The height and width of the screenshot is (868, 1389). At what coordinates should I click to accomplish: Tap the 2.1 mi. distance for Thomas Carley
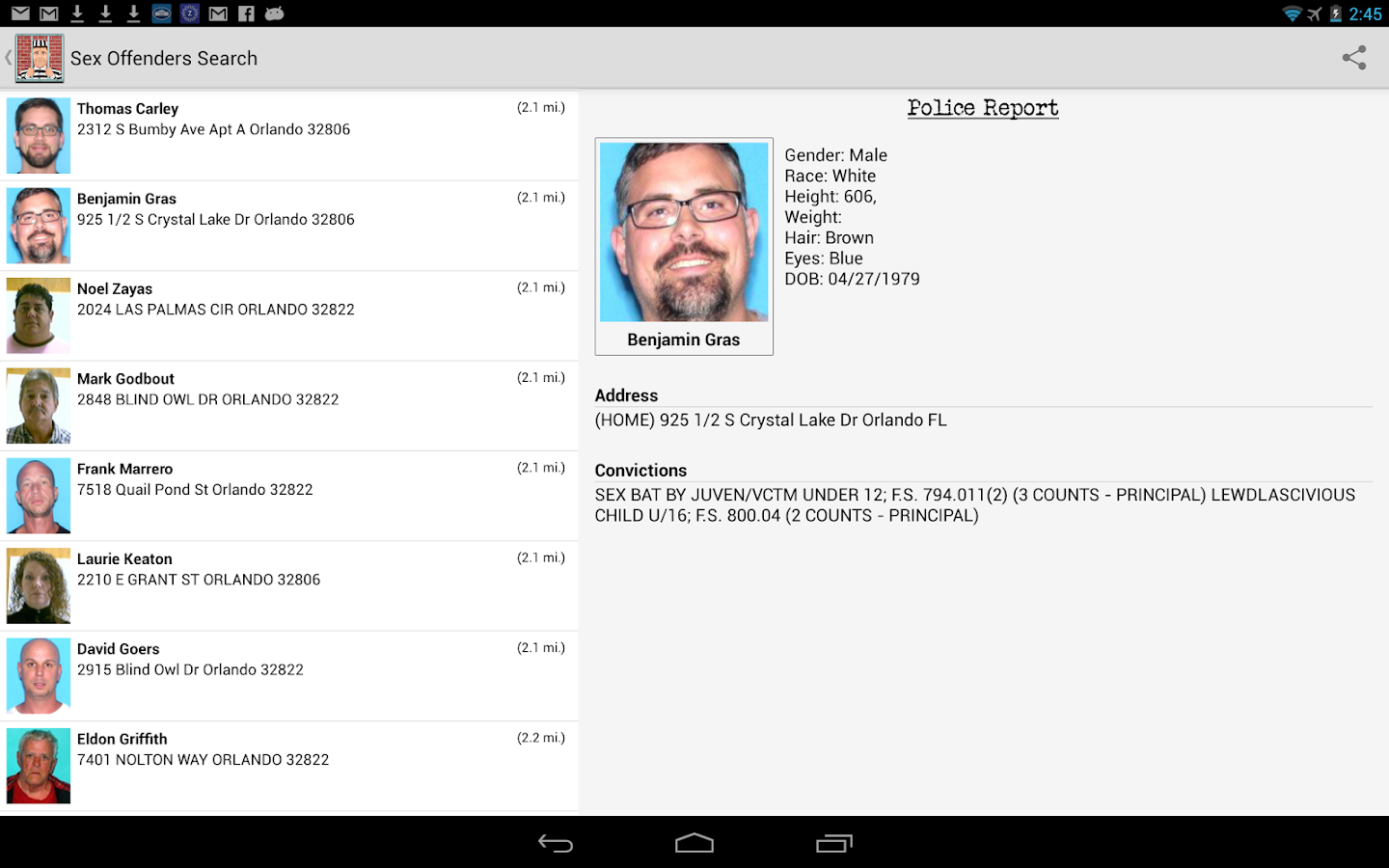point(541,107)
